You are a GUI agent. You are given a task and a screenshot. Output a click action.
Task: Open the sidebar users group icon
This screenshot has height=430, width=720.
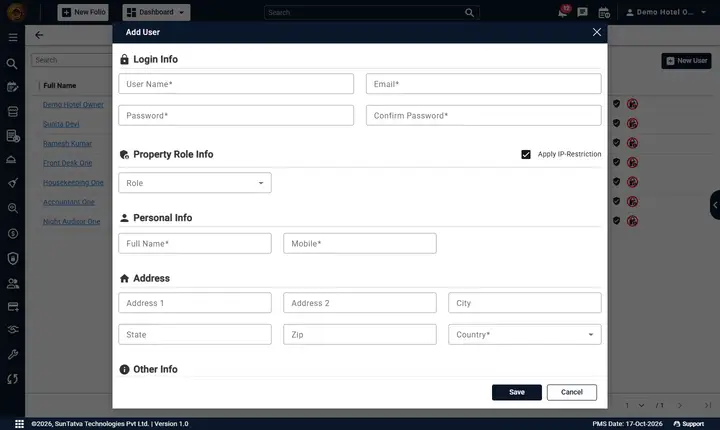pos(13,283)
